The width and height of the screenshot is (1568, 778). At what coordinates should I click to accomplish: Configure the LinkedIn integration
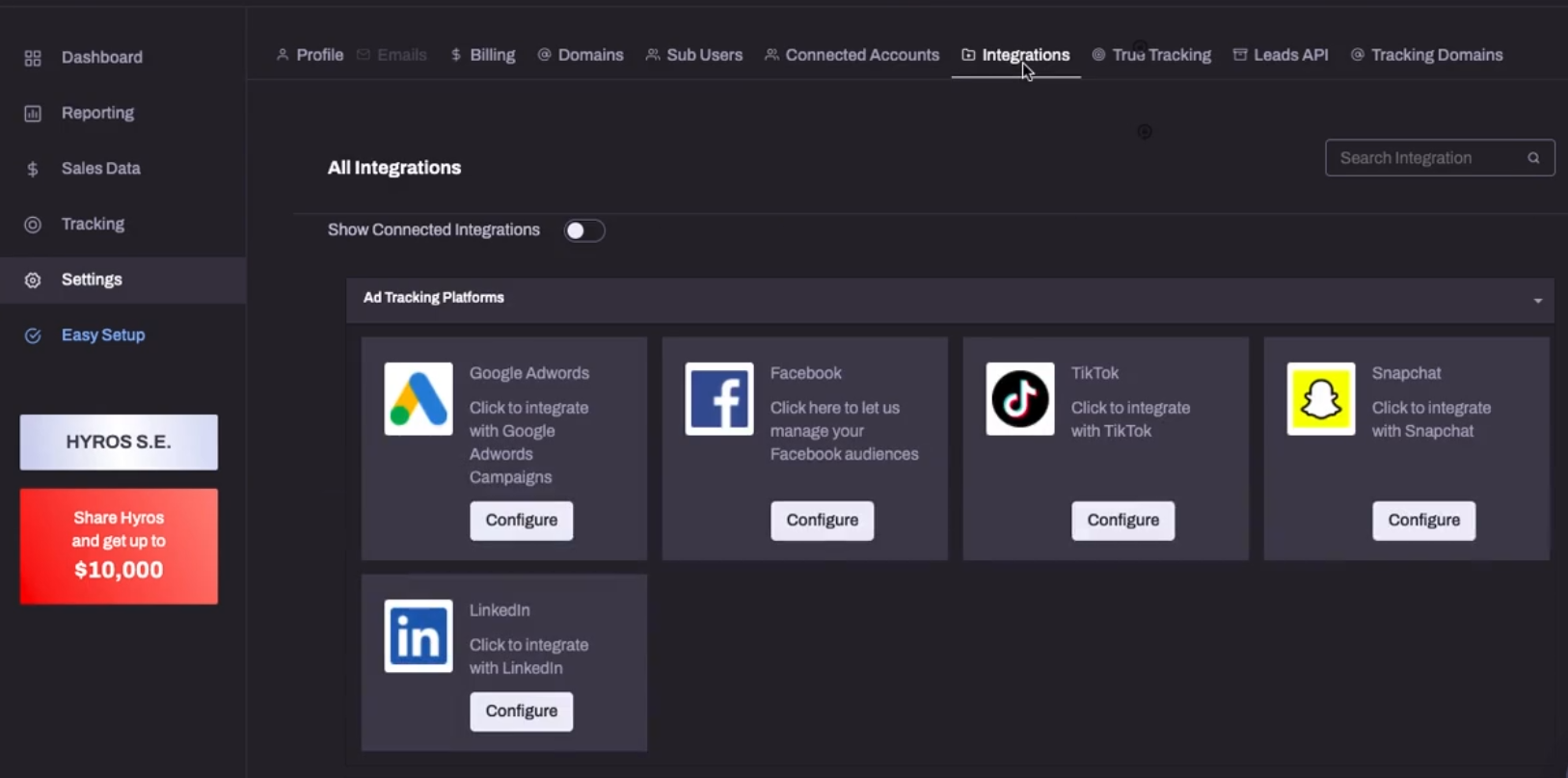(522, 711)
